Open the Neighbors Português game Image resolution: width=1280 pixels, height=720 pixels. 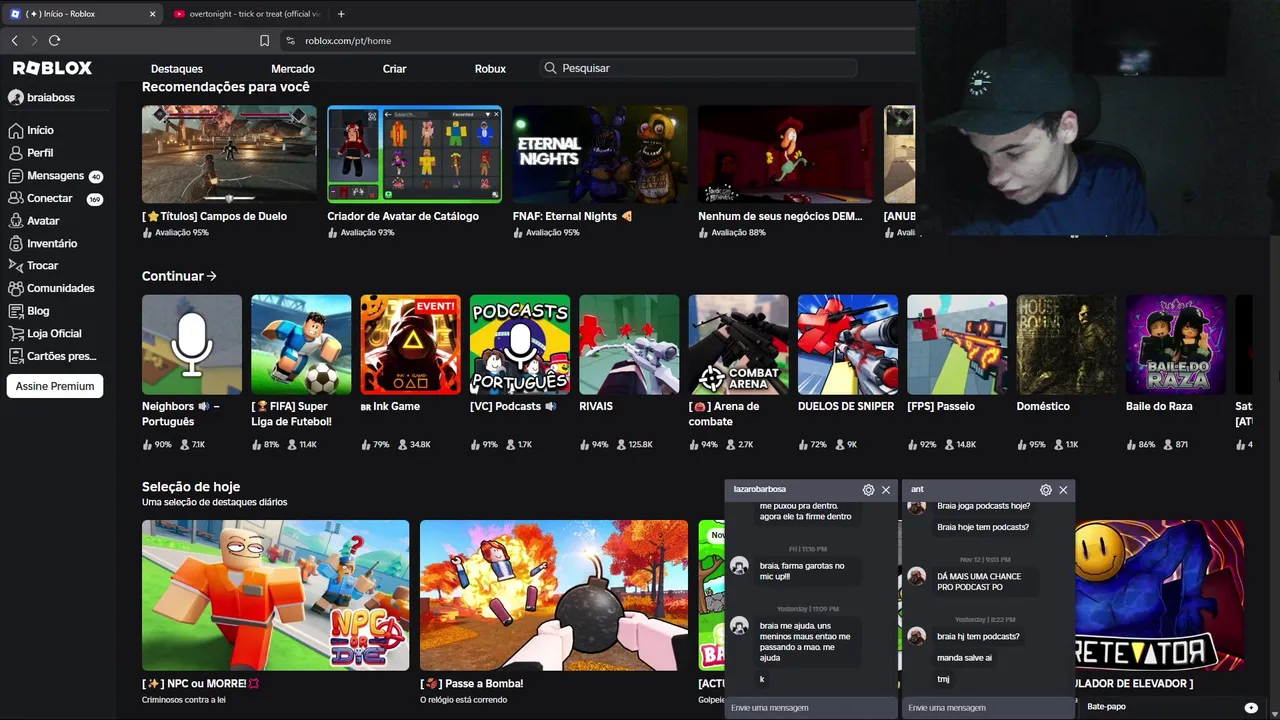click(x=192, y=344)
